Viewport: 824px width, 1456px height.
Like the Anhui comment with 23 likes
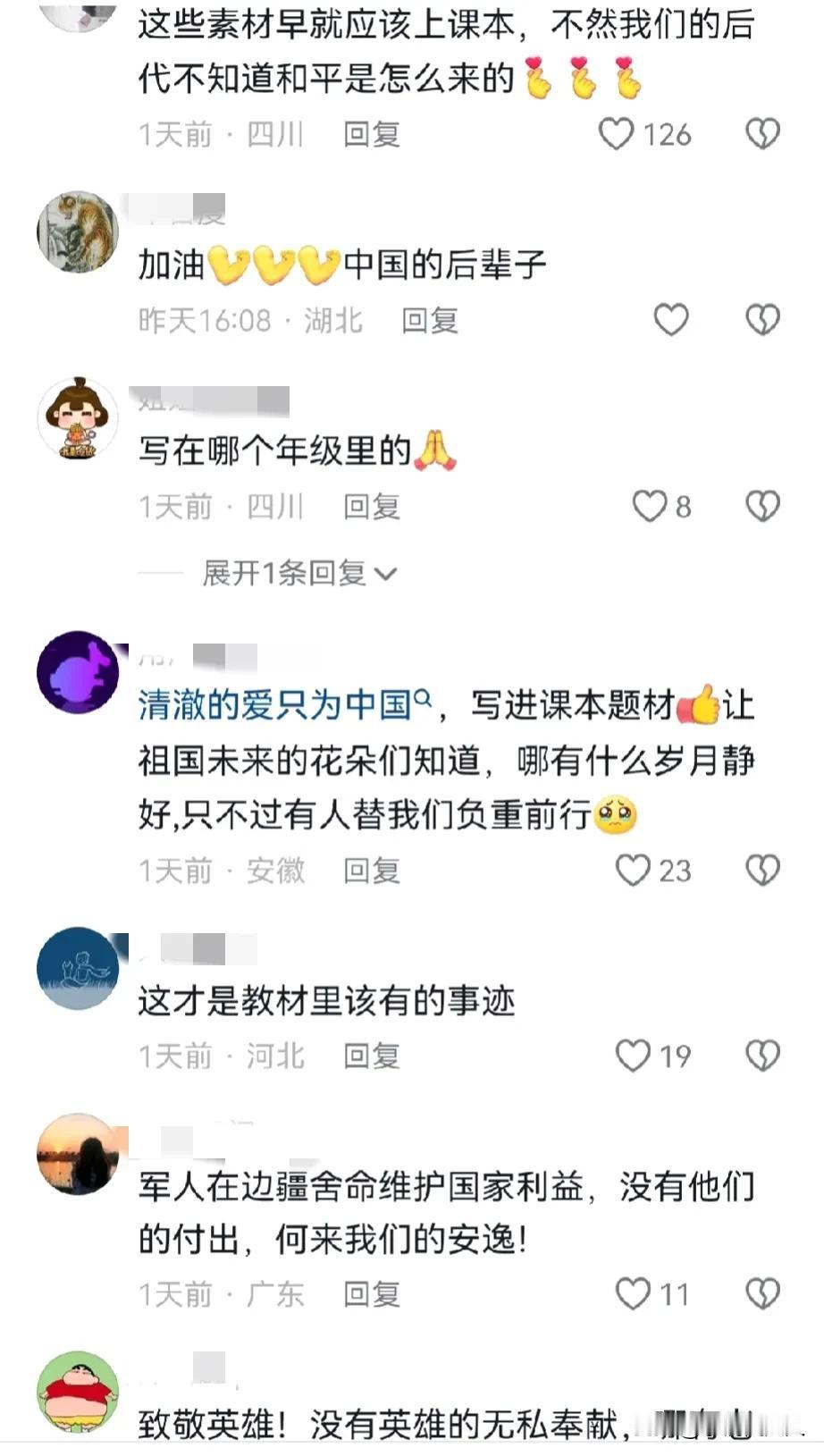(x=633, y=870)
